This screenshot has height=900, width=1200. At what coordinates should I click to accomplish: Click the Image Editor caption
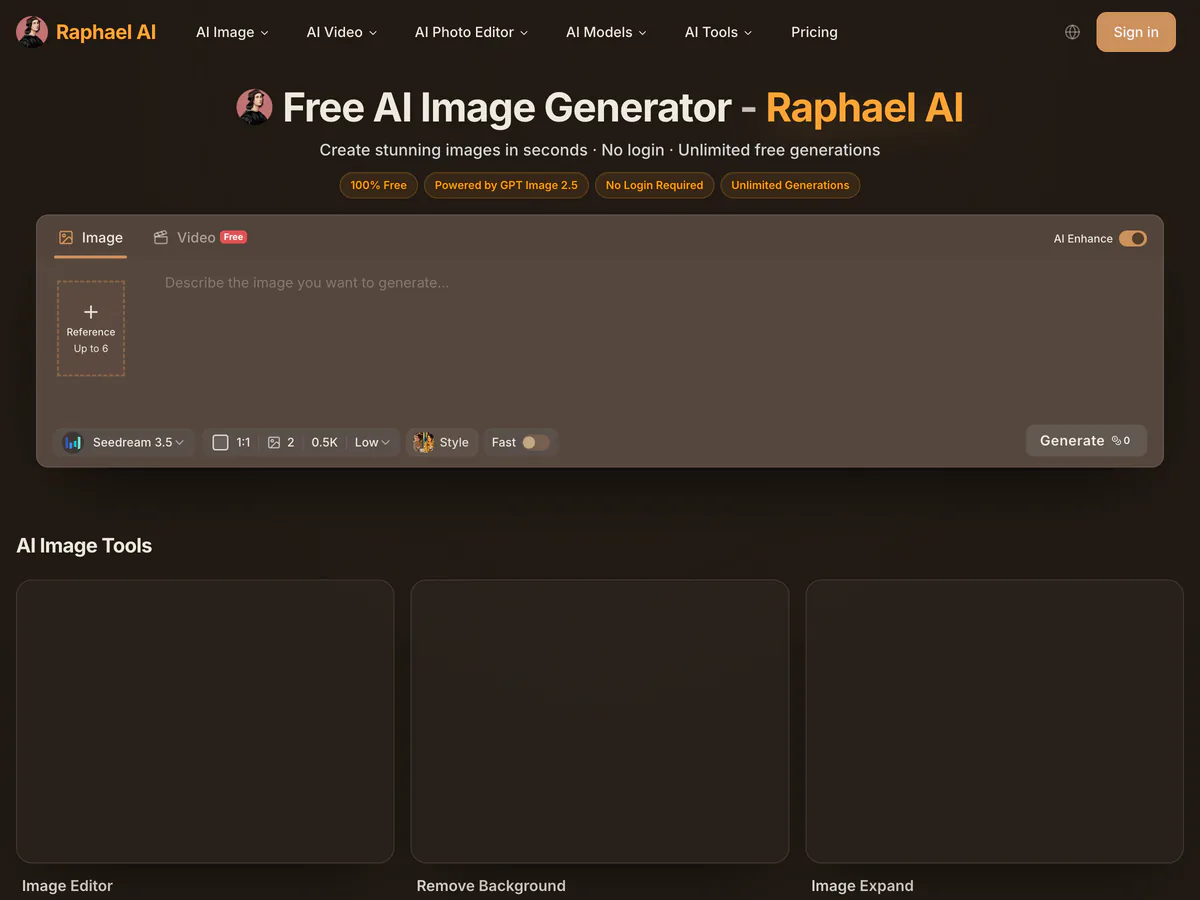pyautogui.click(x=67, y=886)
